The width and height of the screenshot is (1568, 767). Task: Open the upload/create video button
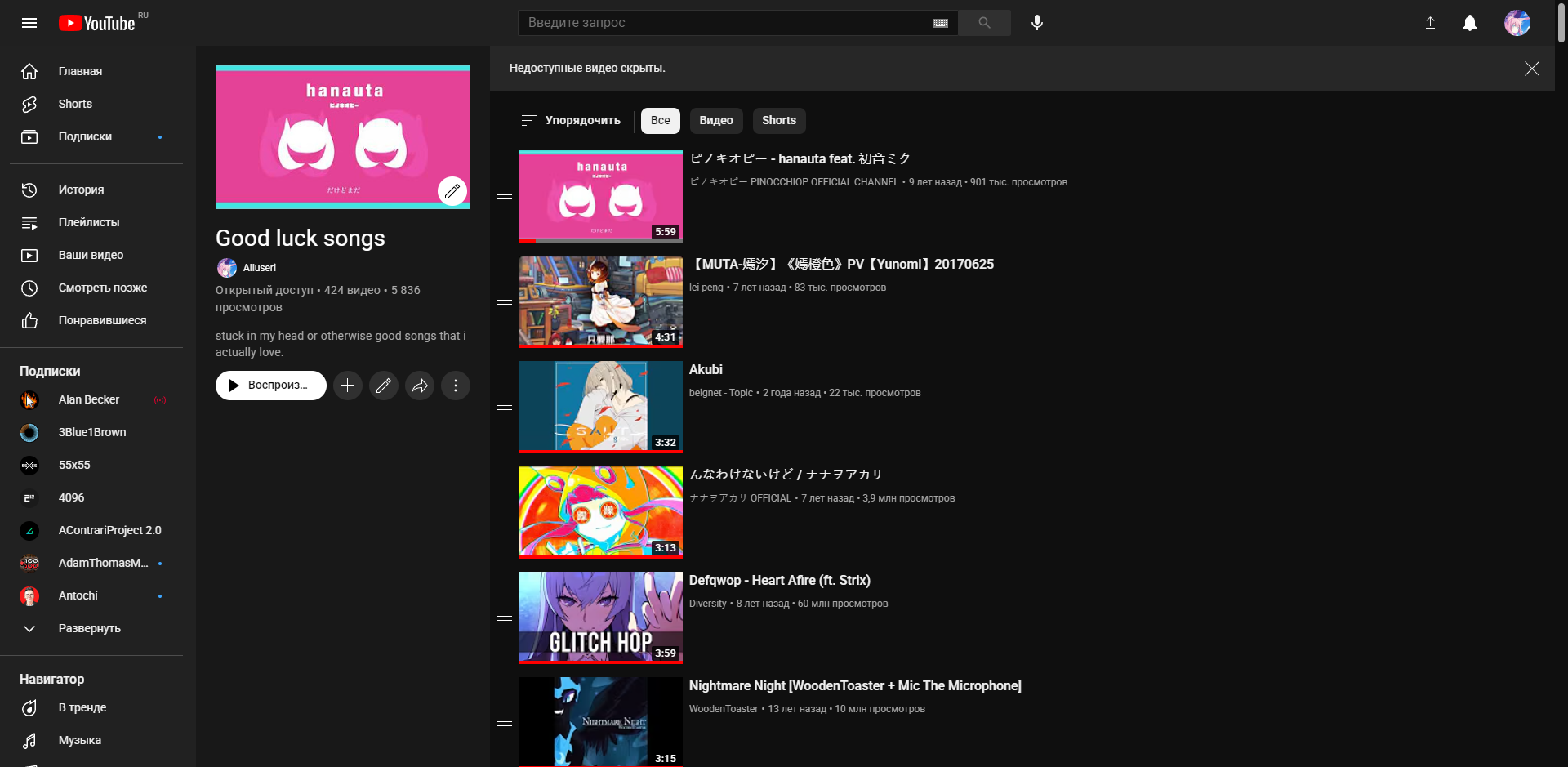pyautogui.click(x=1430, y=23)
